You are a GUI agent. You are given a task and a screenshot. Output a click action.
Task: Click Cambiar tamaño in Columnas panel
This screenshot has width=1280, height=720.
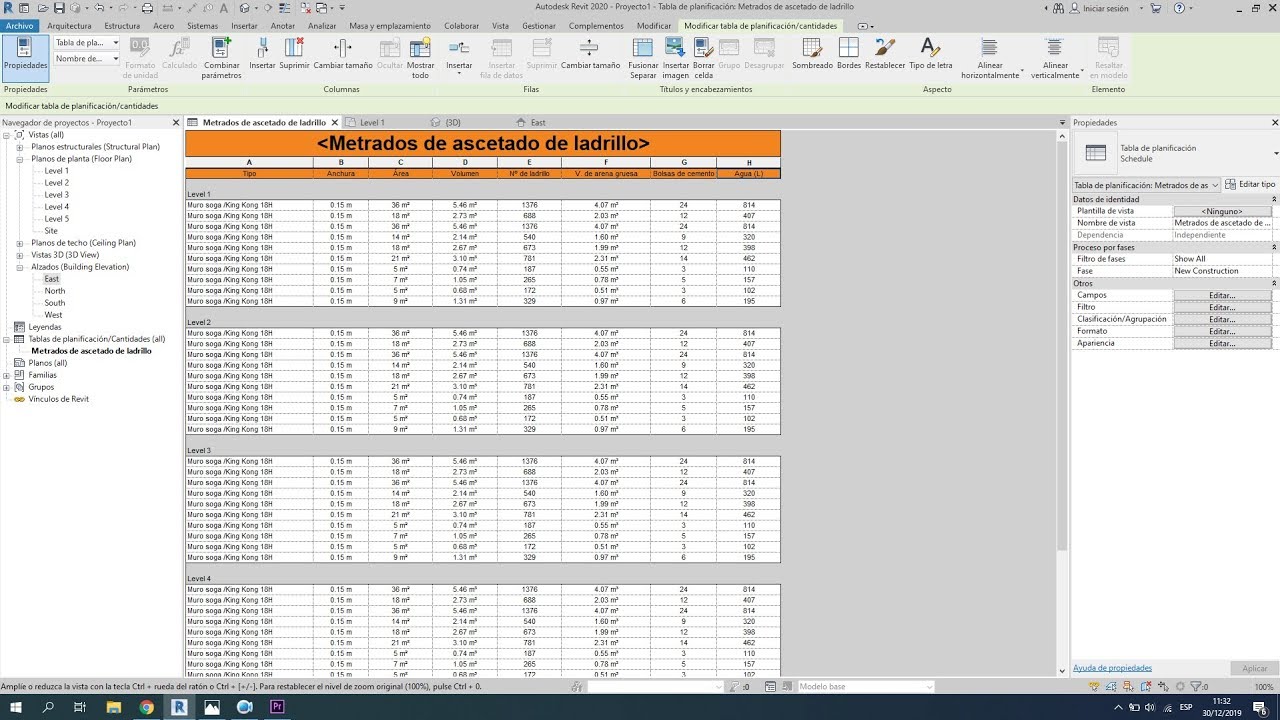342,54
